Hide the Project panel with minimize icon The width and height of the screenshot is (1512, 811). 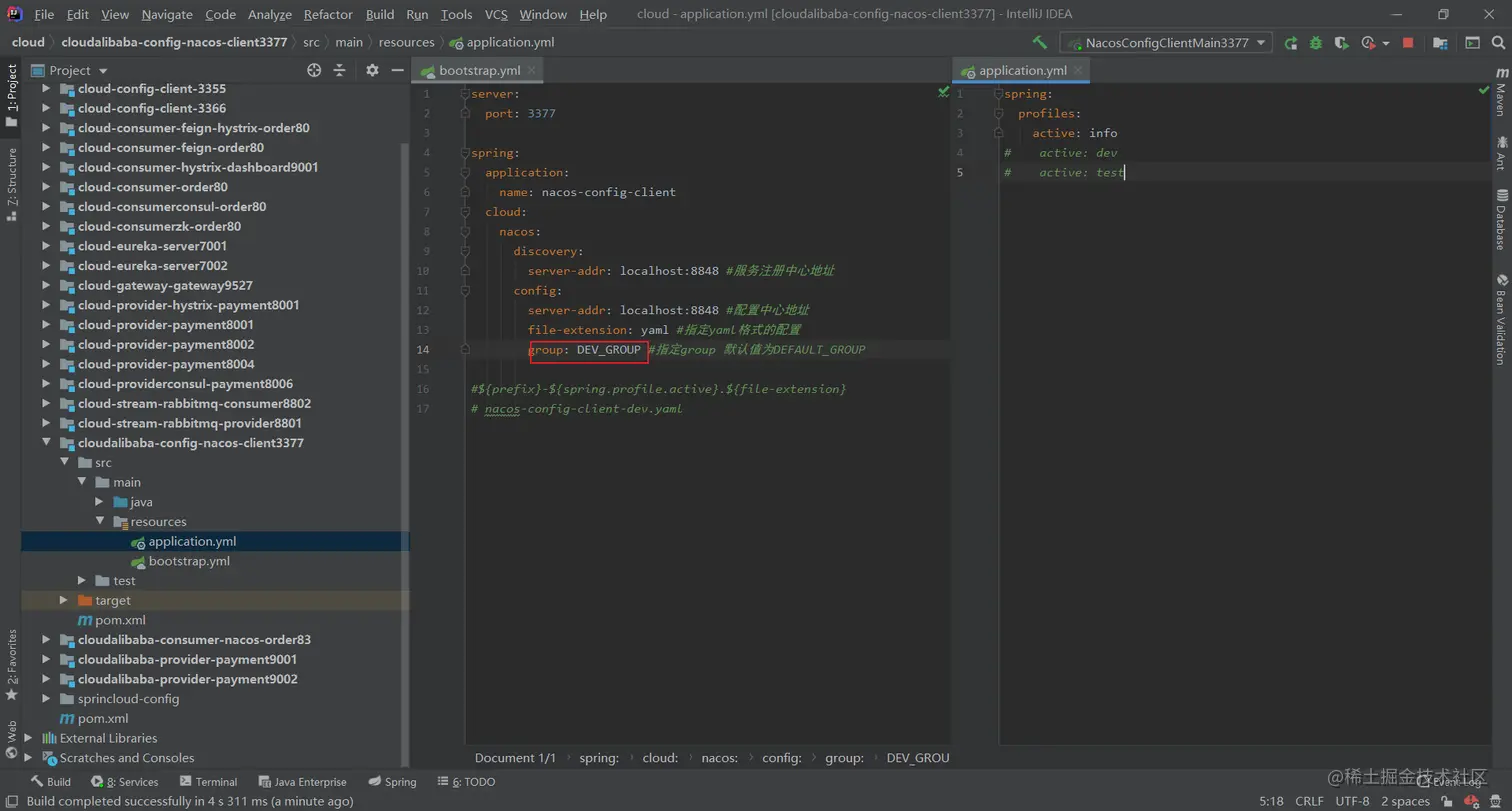(397, 70)
